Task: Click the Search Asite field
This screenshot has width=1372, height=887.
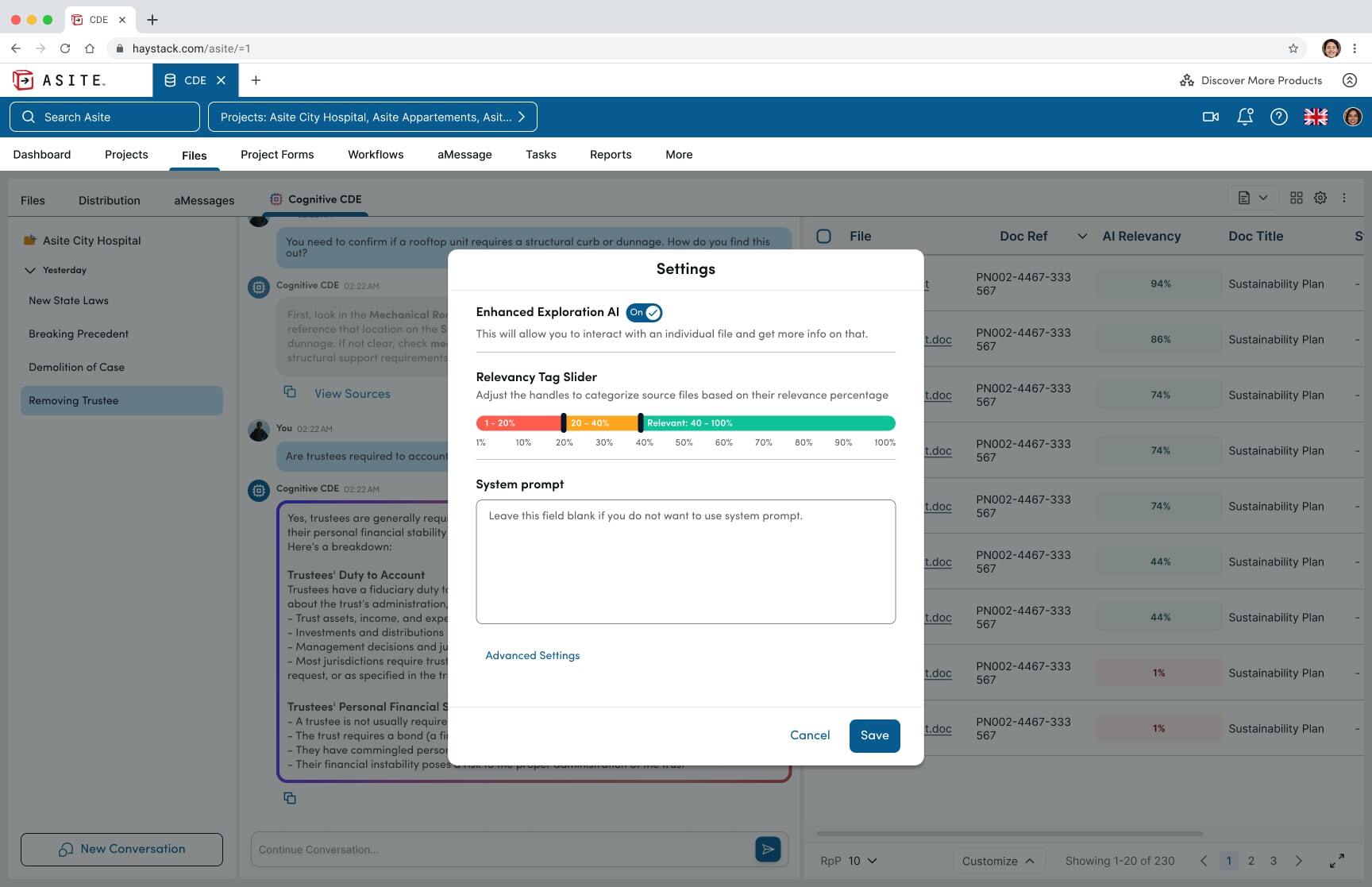Action: [x=105, y=117]
